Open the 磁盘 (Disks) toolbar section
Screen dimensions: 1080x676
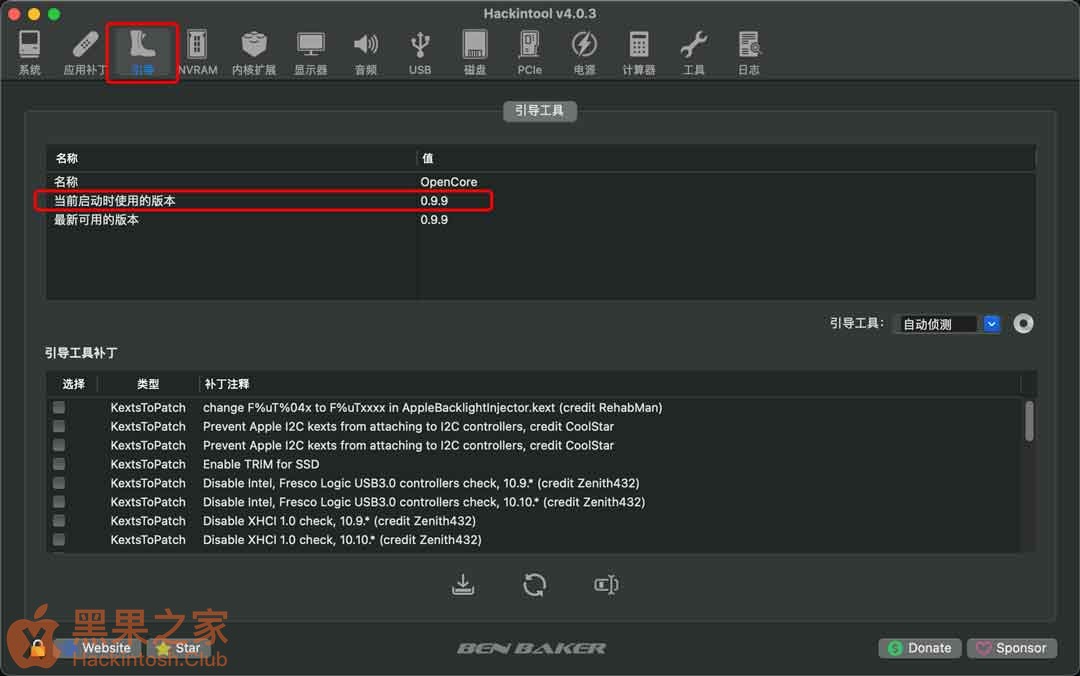pyautogui.click(x=475, y=52)
